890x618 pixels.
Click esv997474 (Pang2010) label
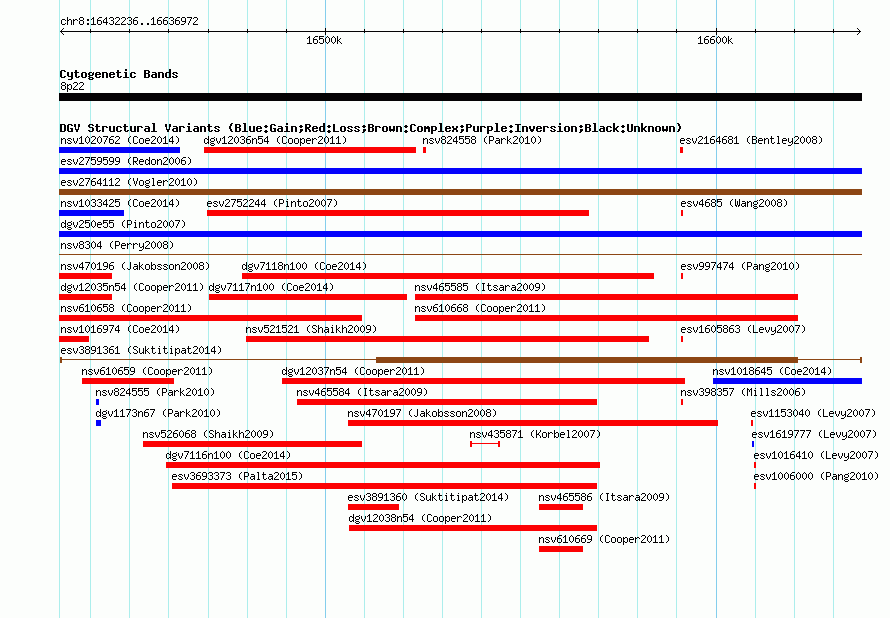pyautogui.click(x=740, y=266)
